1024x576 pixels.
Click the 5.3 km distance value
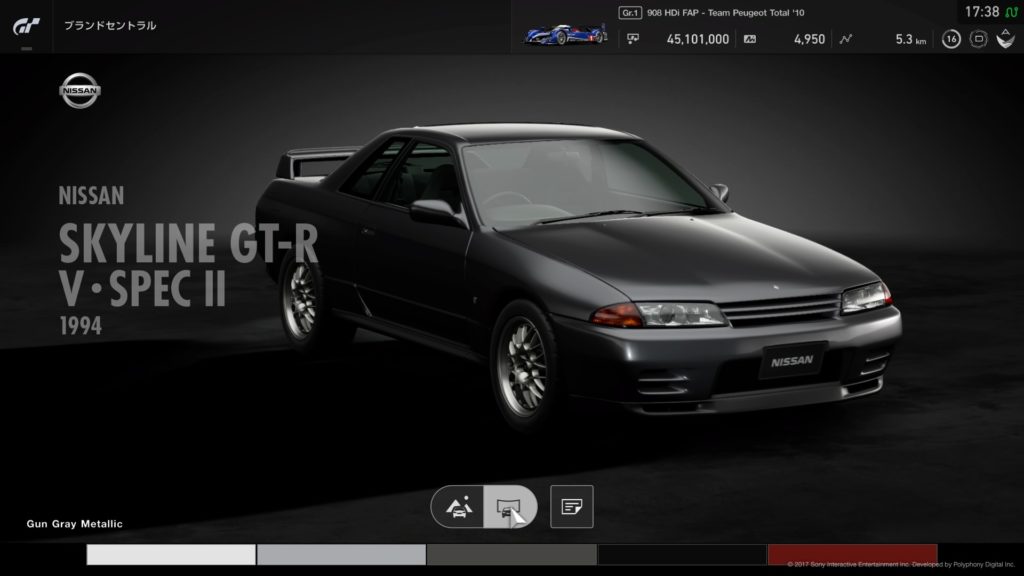coord(910,39)
